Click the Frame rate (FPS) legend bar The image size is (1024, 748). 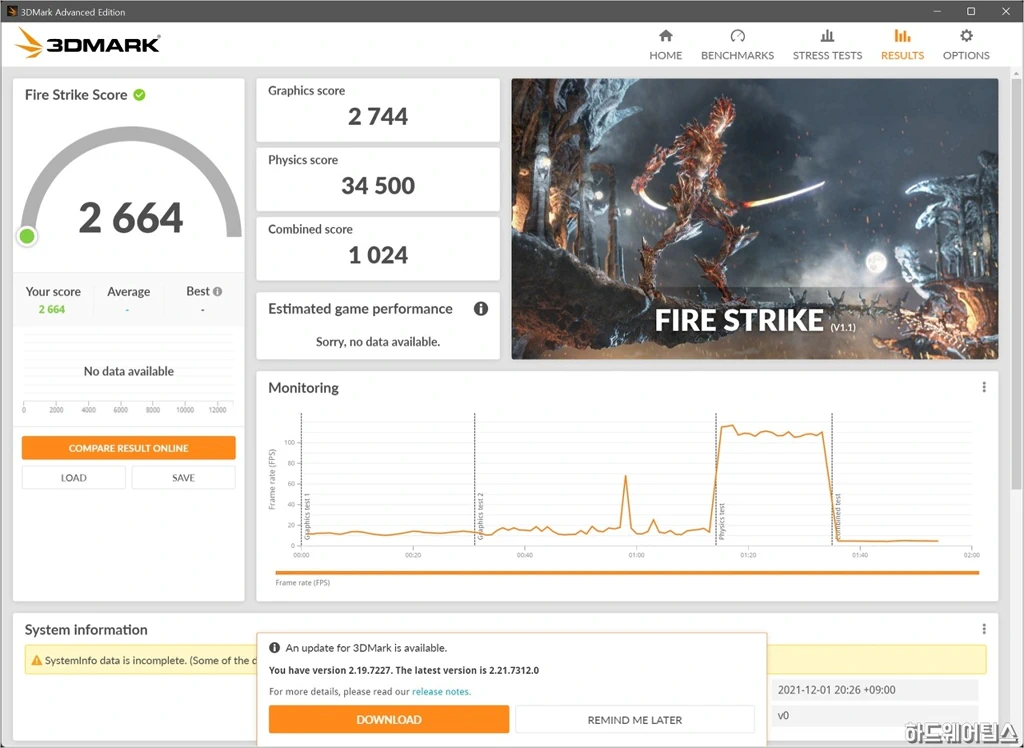point(627,573)
